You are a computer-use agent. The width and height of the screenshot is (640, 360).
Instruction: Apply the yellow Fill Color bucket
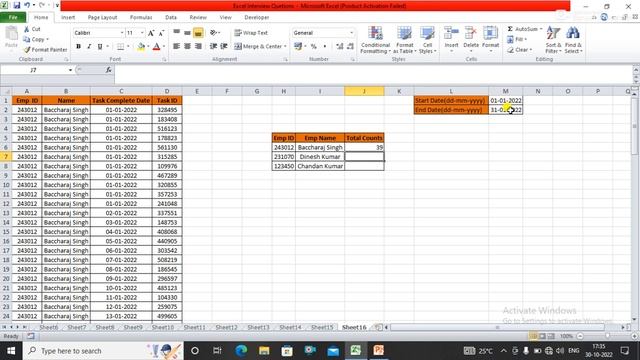141,47
